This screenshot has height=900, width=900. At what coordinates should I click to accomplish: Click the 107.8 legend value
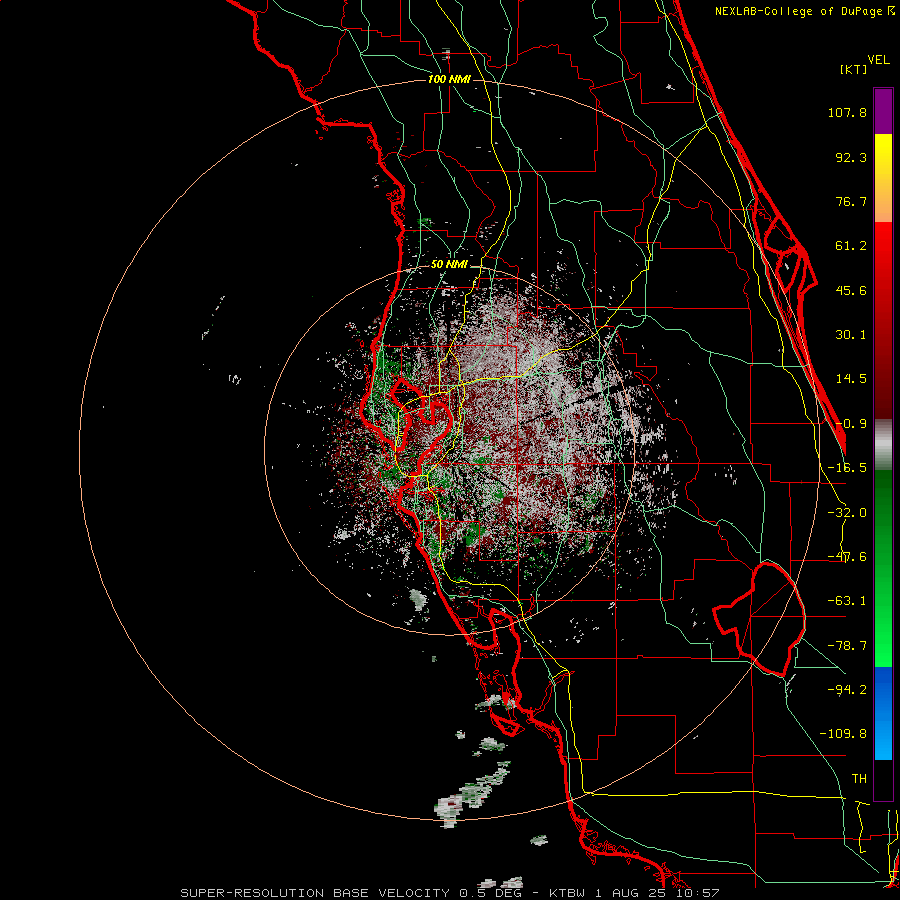(847, 112)
